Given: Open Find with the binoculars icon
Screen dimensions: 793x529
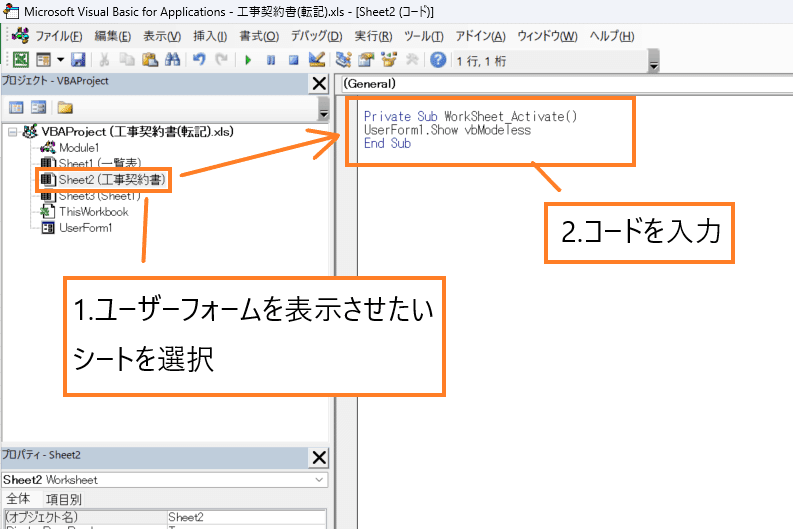Looking at the screenshot, I should pyautogui.click(x=172, y=60).
